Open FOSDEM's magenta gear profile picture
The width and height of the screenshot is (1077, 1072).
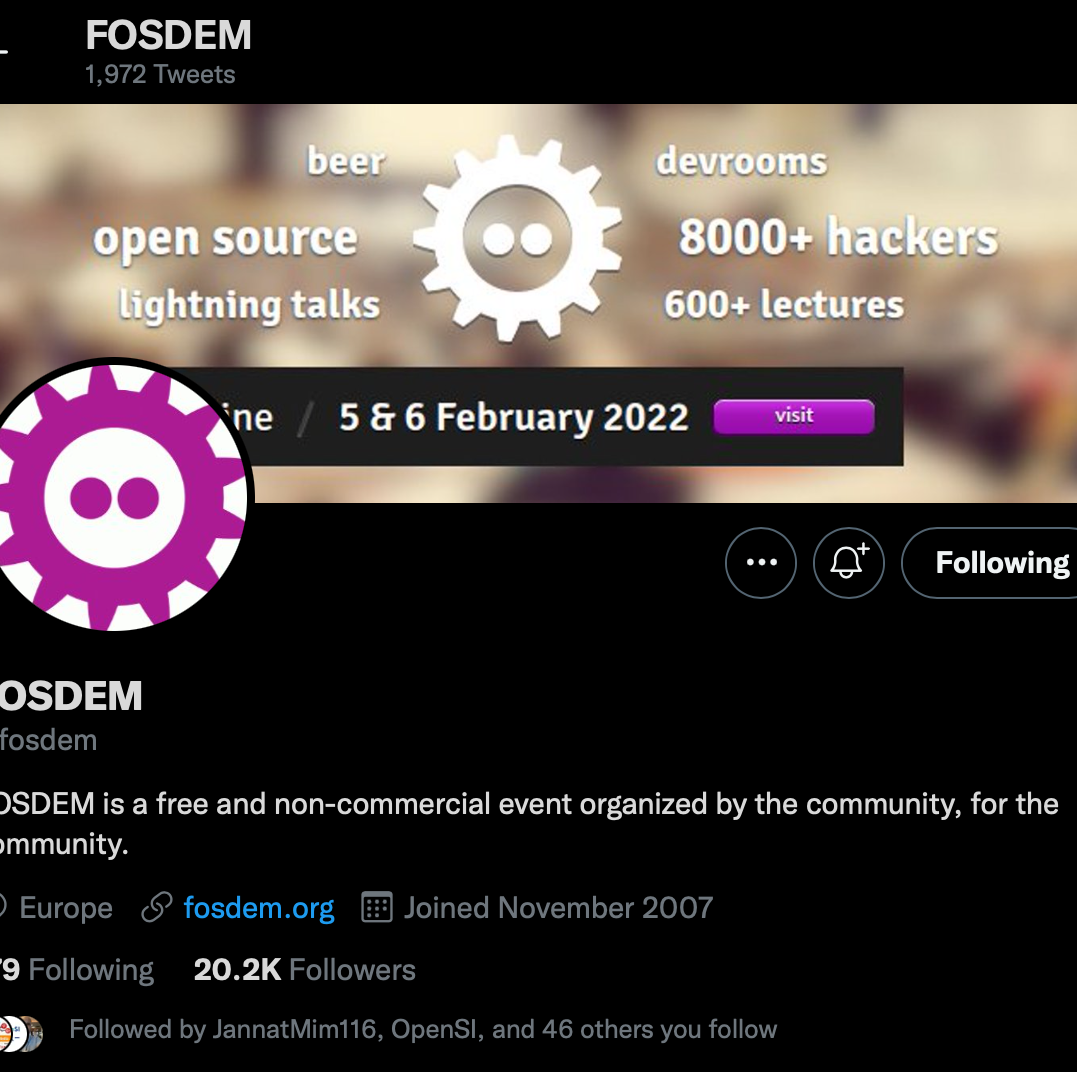click(120, 496)
